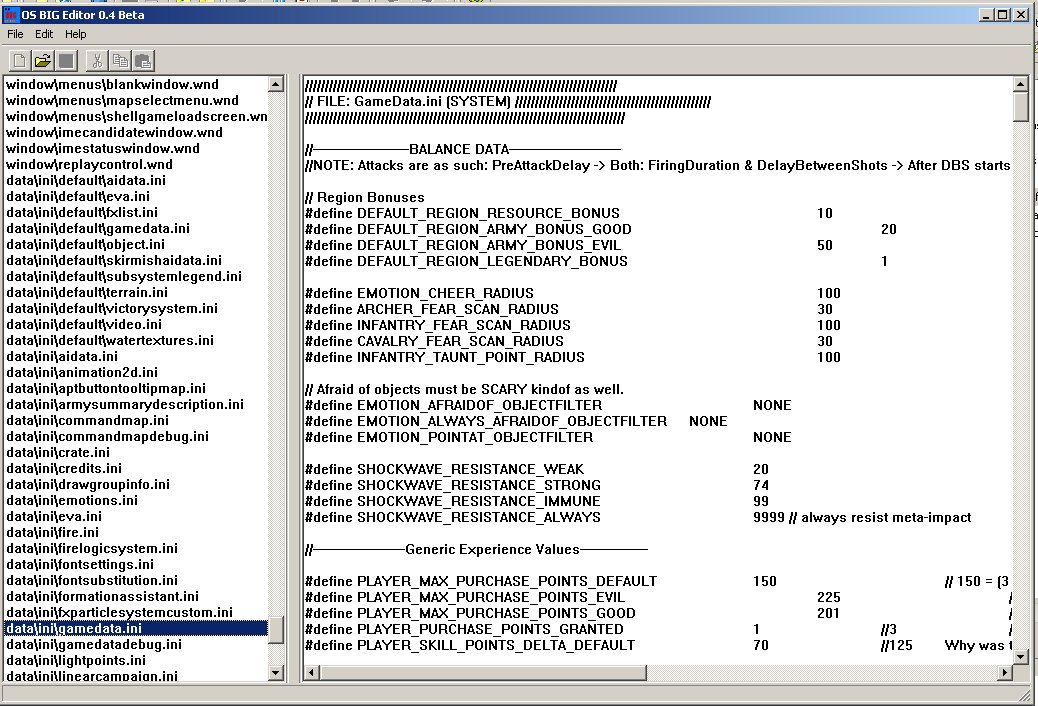Click the Cut scissors icon

pyautogui.click(x=97, y=60)
